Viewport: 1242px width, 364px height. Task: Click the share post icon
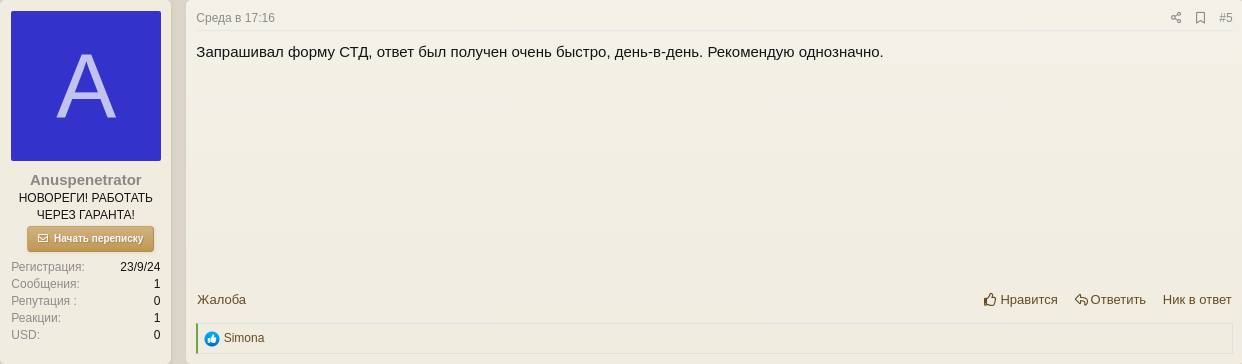click(1176, 18)
